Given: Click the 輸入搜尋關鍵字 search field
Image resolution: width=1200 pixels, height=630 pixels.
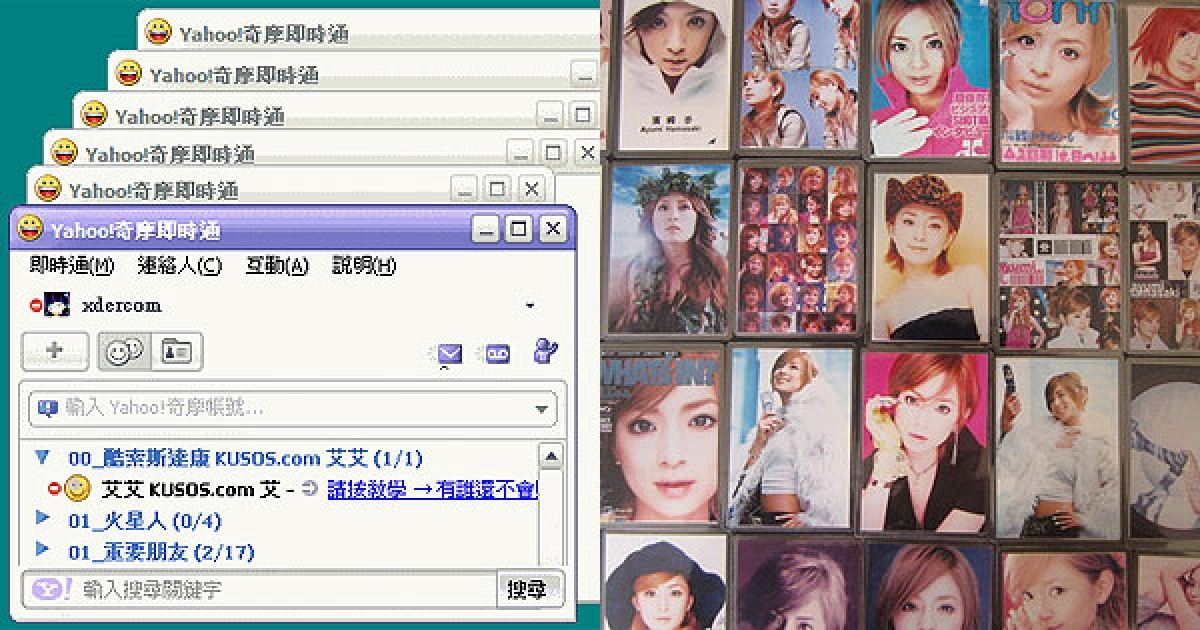Looking at the screenshot, I should pyautogui.click(x=259, y=589).
